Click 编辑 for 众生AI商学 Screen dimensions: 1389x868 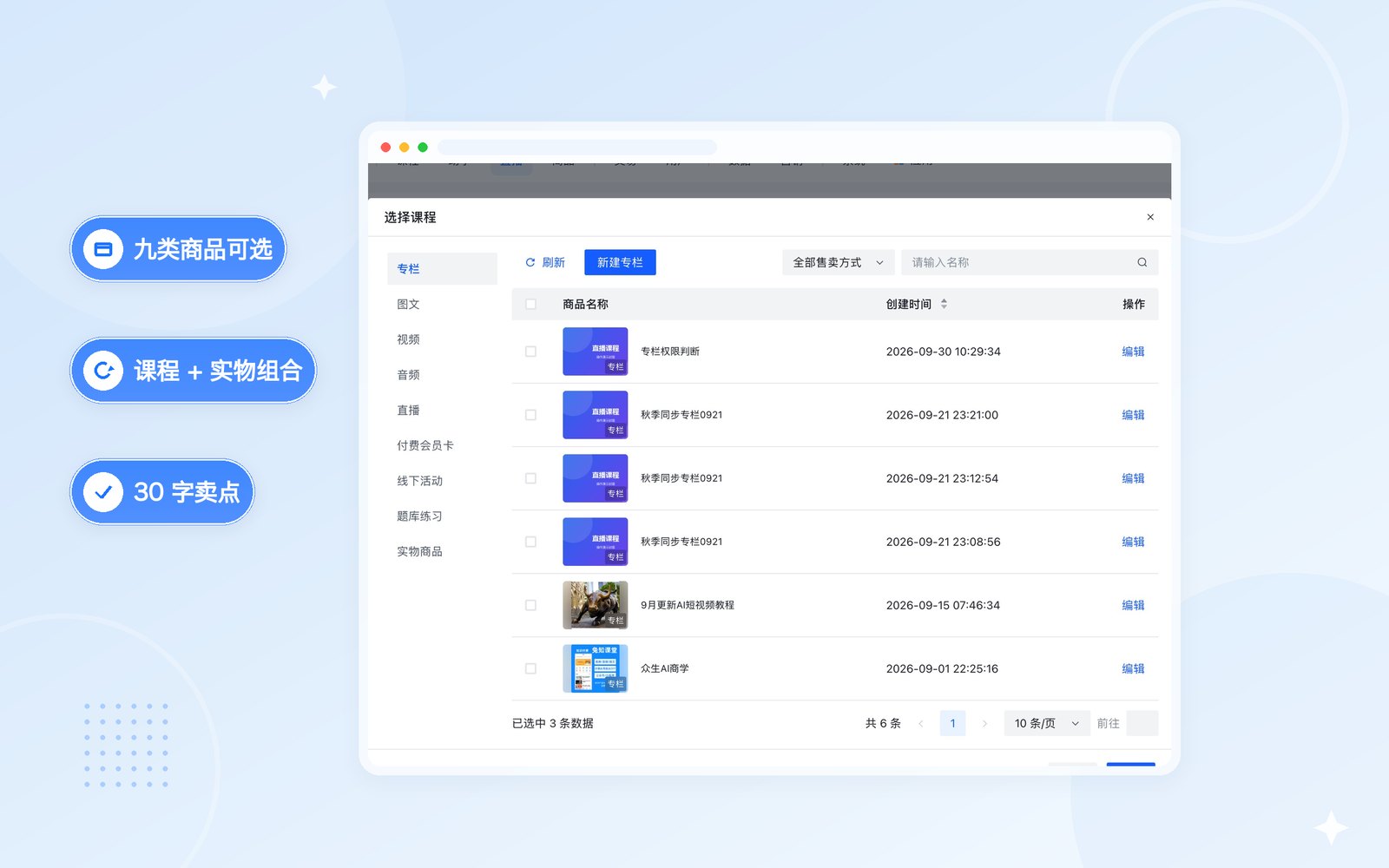(1133, 668)
